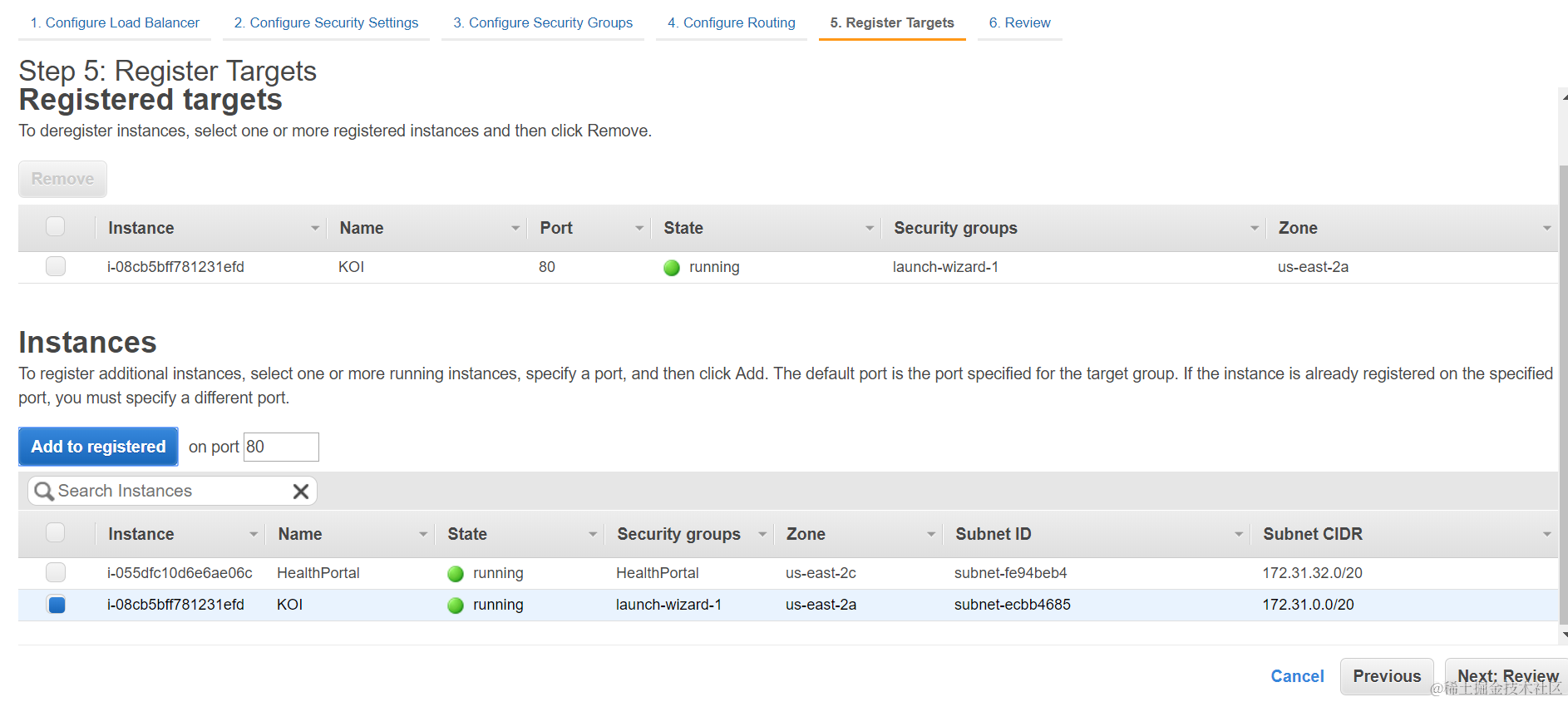Click the on port input field
Viewport: 1568px width, 702px height.
[x=281, y=447]
